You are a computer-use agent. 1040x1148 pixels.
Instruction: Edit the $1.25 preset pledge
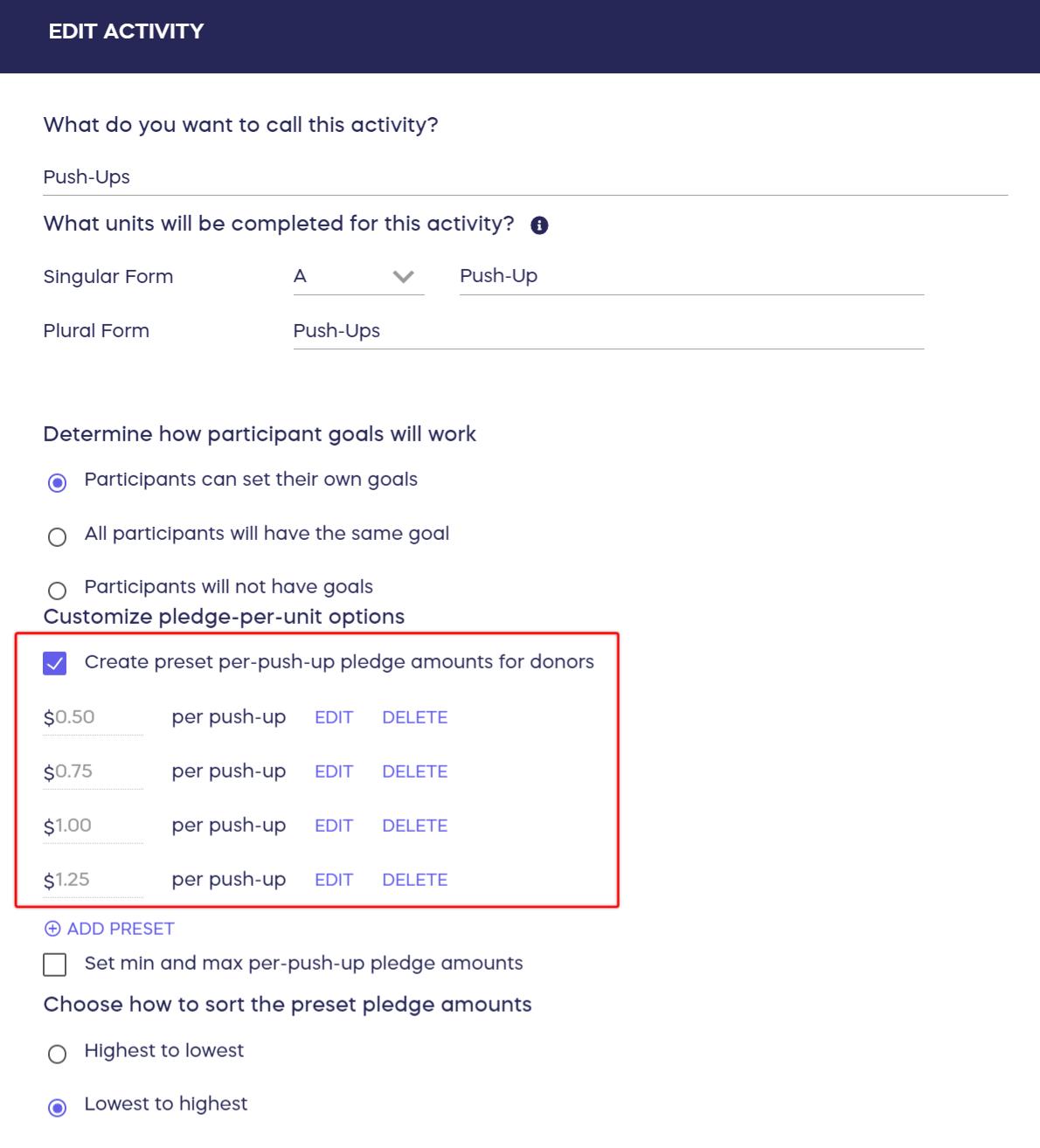pos(334,880)
